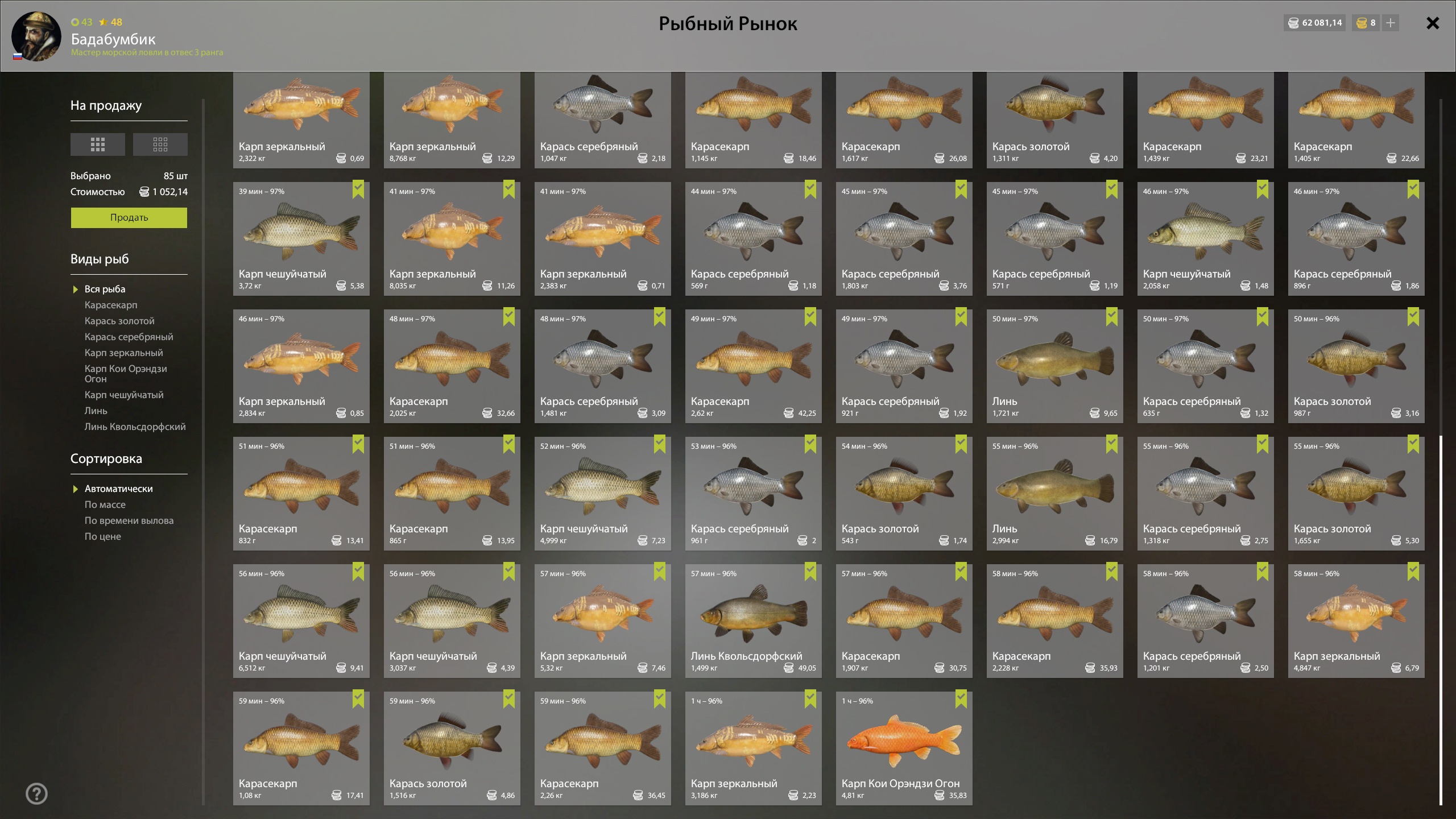Sort fish По цене

[103, 536]
